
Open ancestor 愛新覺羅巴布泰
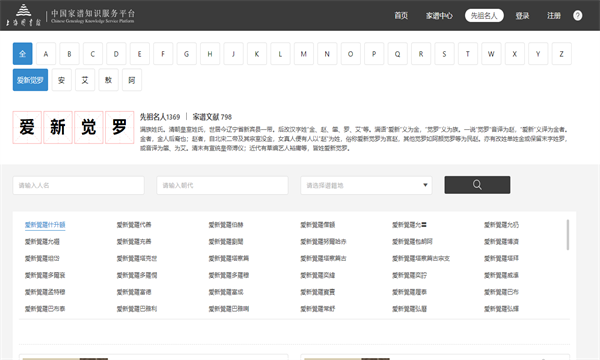[x=45, y=309]
